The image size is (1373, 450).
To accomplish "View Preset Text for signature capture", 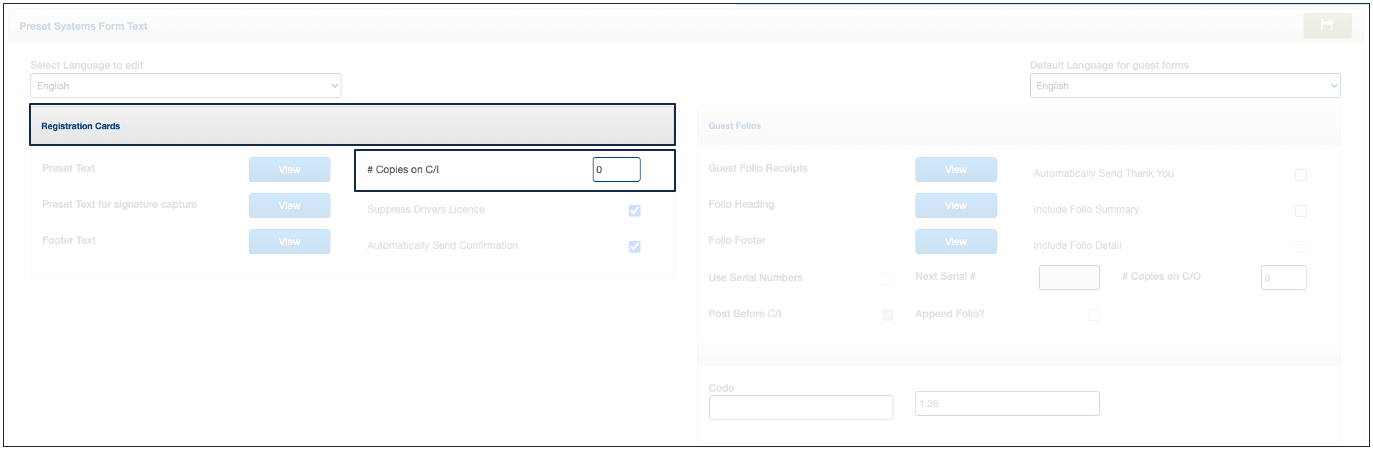I will point(289,206).
